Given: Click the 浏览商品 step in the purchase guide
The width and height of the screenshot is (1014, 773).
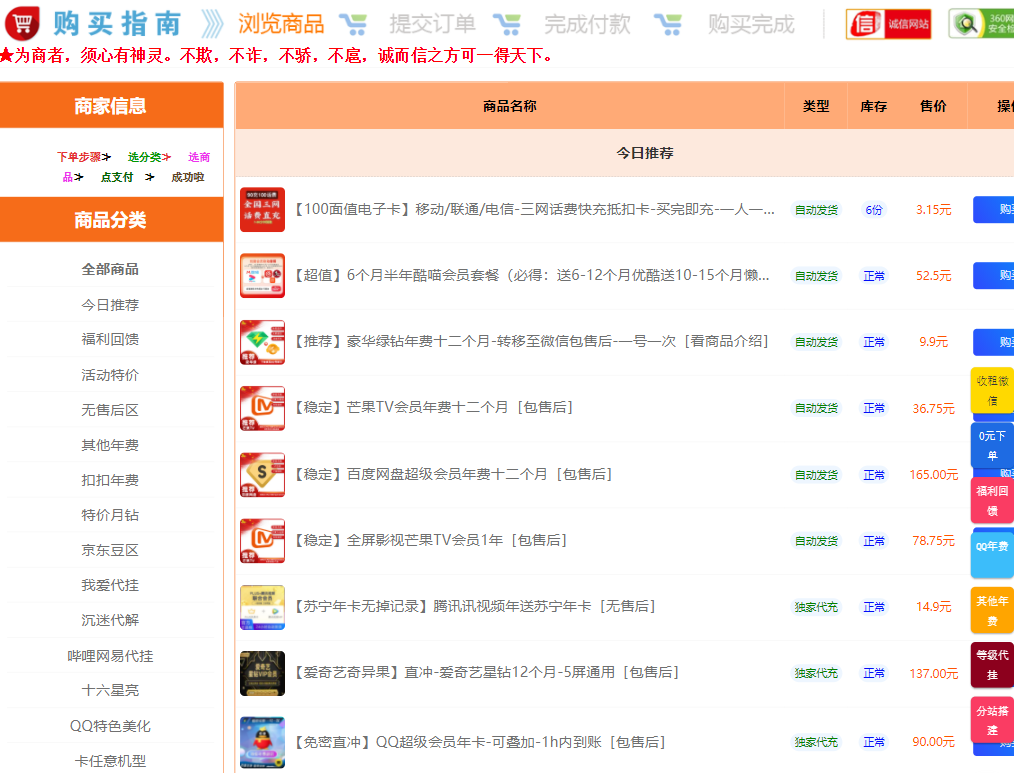Looking at the screenshot, I should tap(281, 25).
